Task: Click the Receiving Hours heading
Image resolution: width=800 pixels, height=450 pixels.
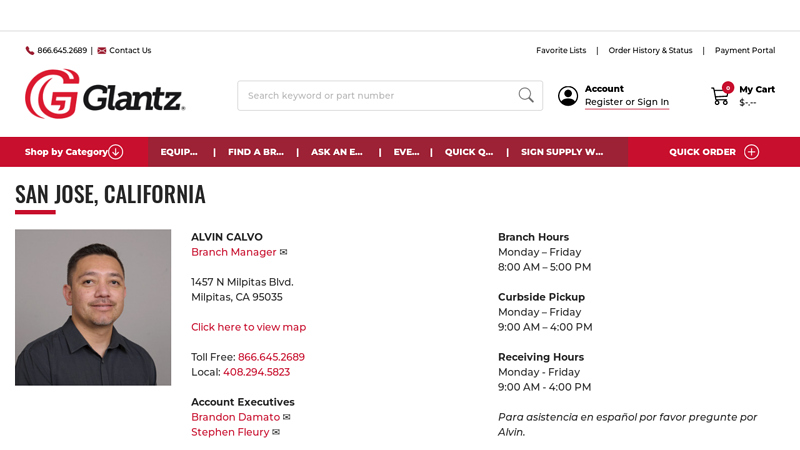Action: click(x=541, y=357)
